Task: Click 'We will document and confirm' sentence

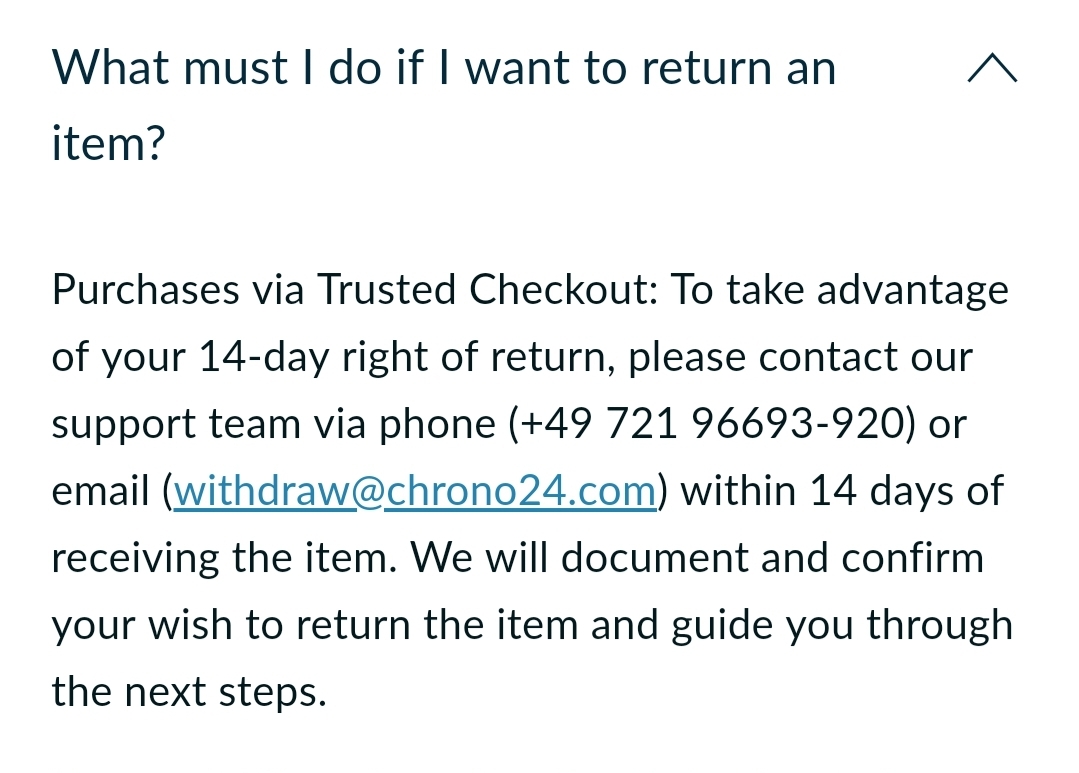Action: coord(697,558)
